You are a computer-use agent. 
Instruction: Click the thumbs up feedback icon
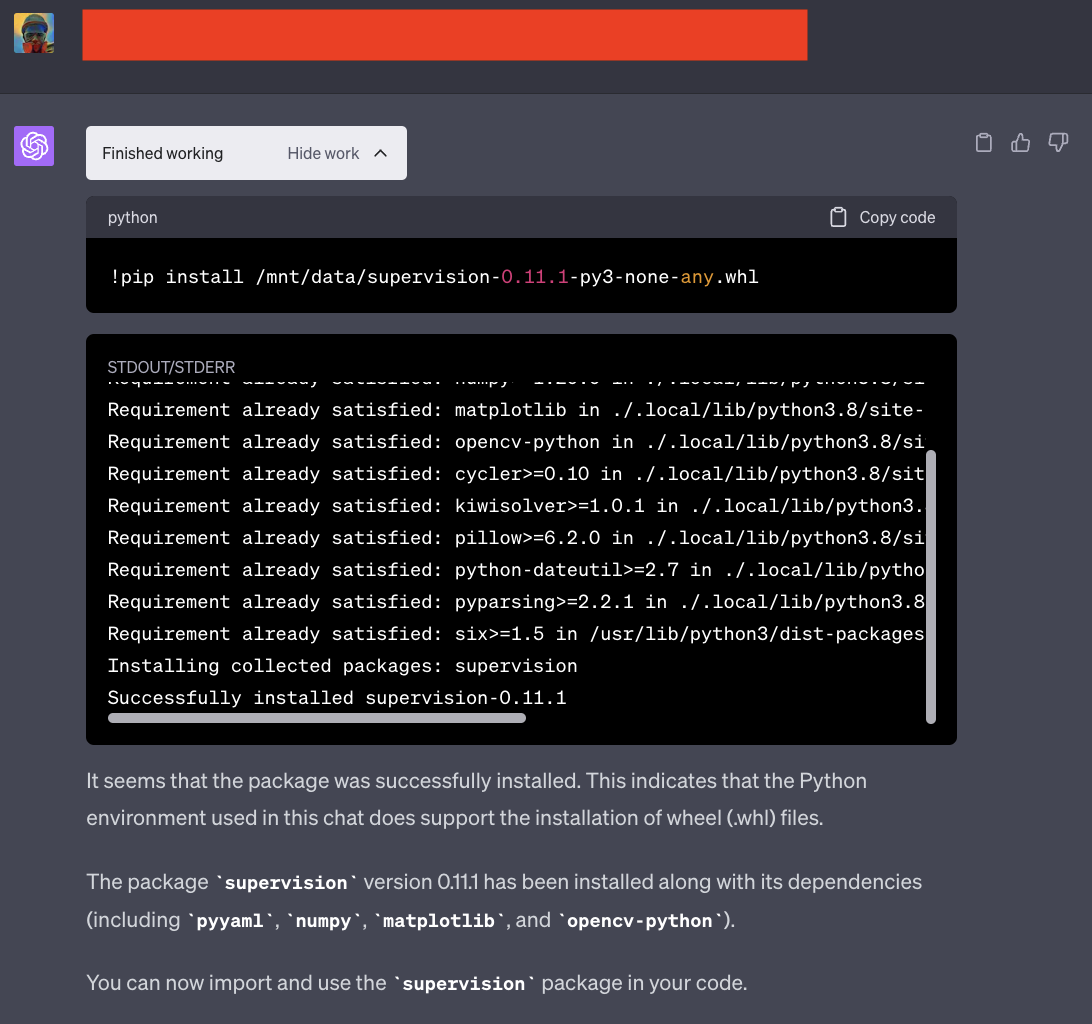pos(1020,143)
